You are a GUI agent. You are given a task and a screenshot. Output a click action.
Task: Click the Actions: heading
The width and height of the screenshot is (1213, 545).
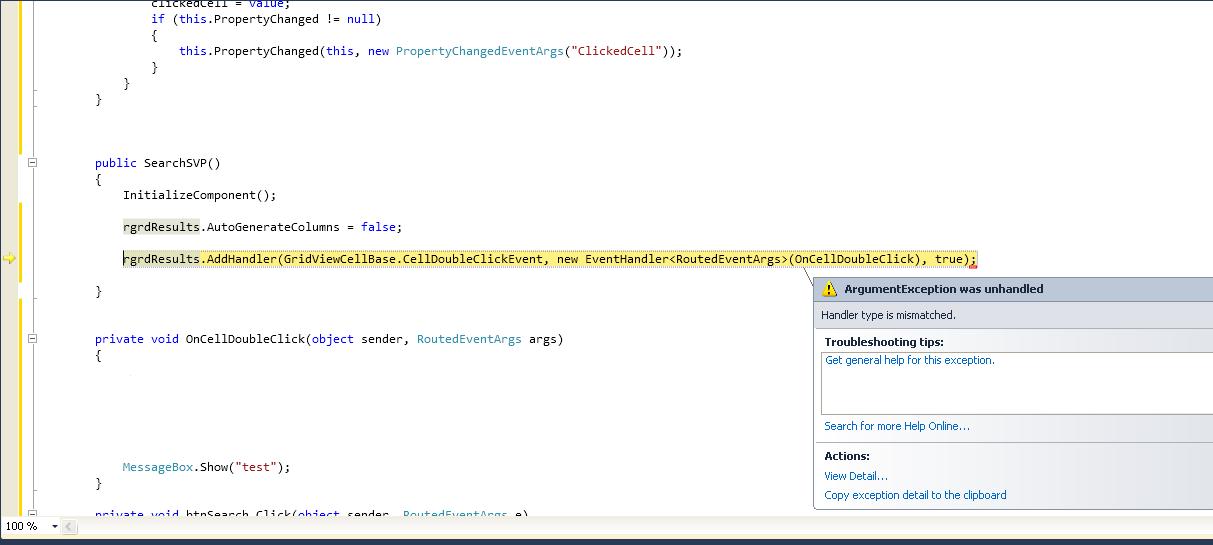[847, 456]
